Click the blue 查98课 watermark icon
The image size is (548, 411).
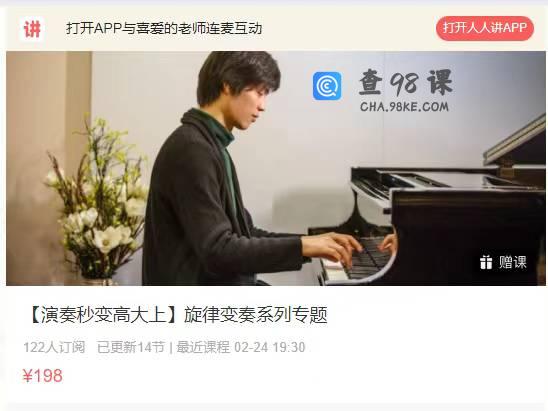point(327,86)
